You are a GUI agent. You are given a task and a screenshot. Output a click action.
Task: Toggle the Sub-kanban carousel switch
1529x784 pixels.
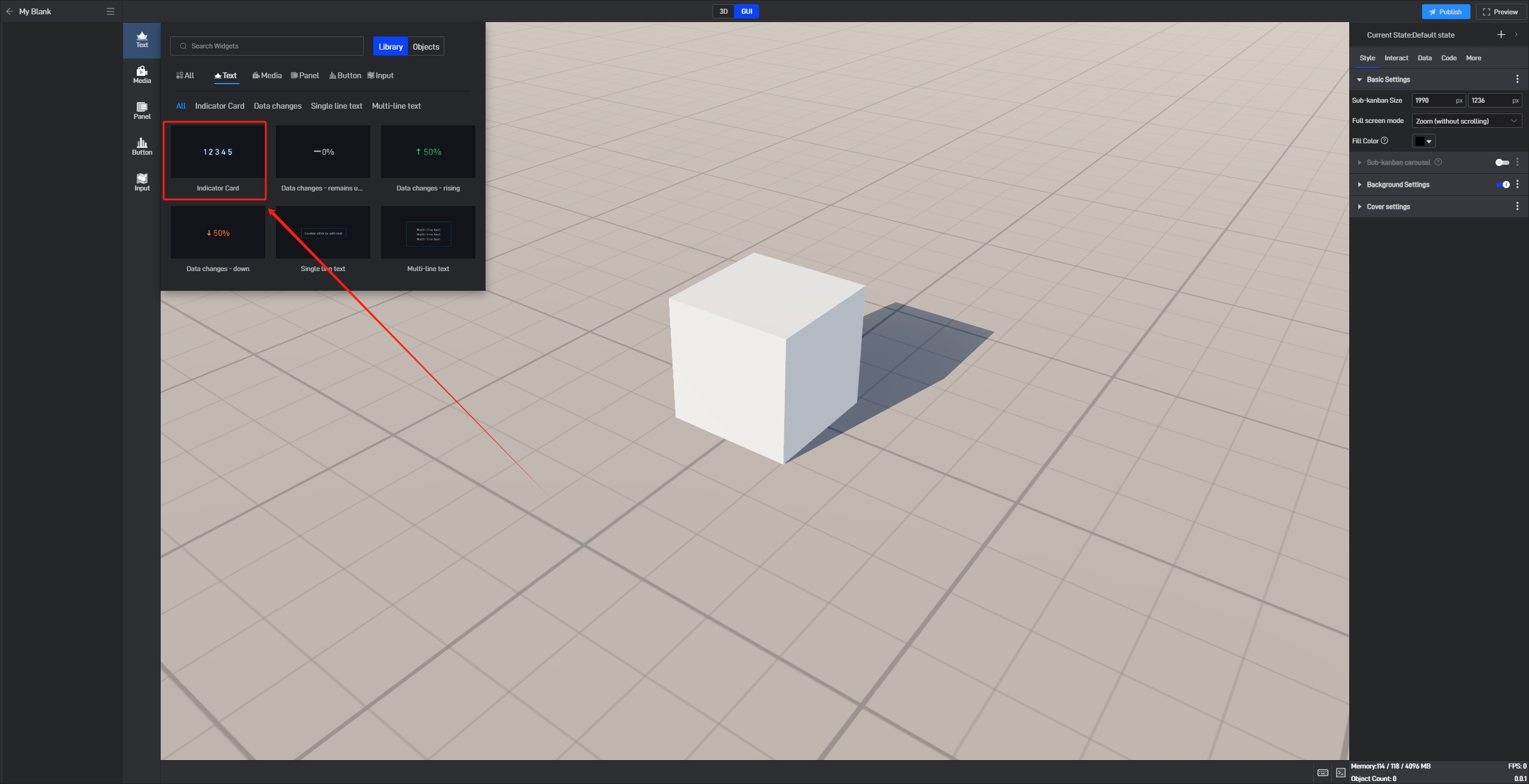(x=1502, y=162)
